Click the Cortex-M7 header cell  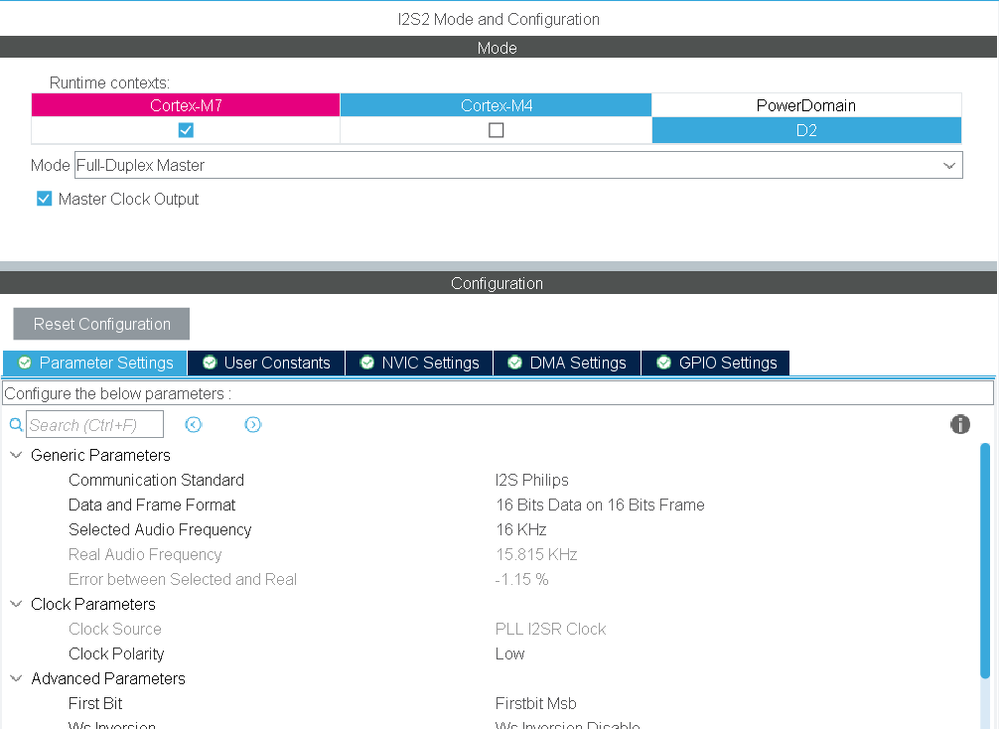[185, 105]
